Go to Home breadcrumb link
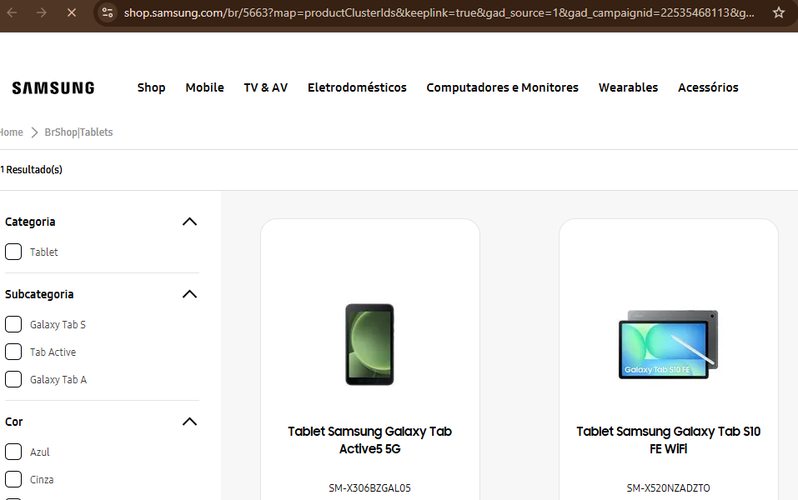 pos(11,132)
